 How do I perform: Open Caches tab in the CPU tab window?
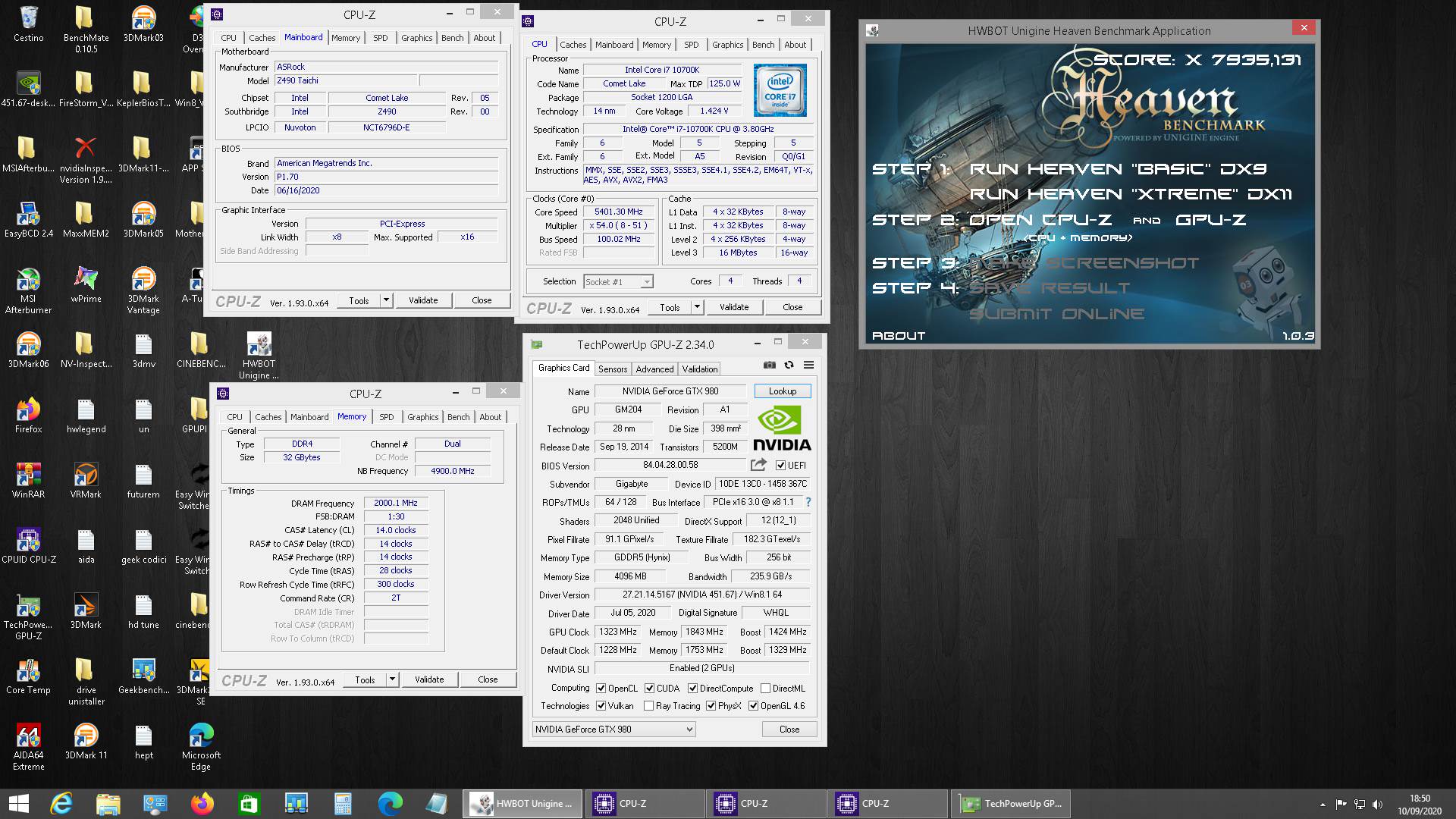pyautogui.click(x=573, y=45)
